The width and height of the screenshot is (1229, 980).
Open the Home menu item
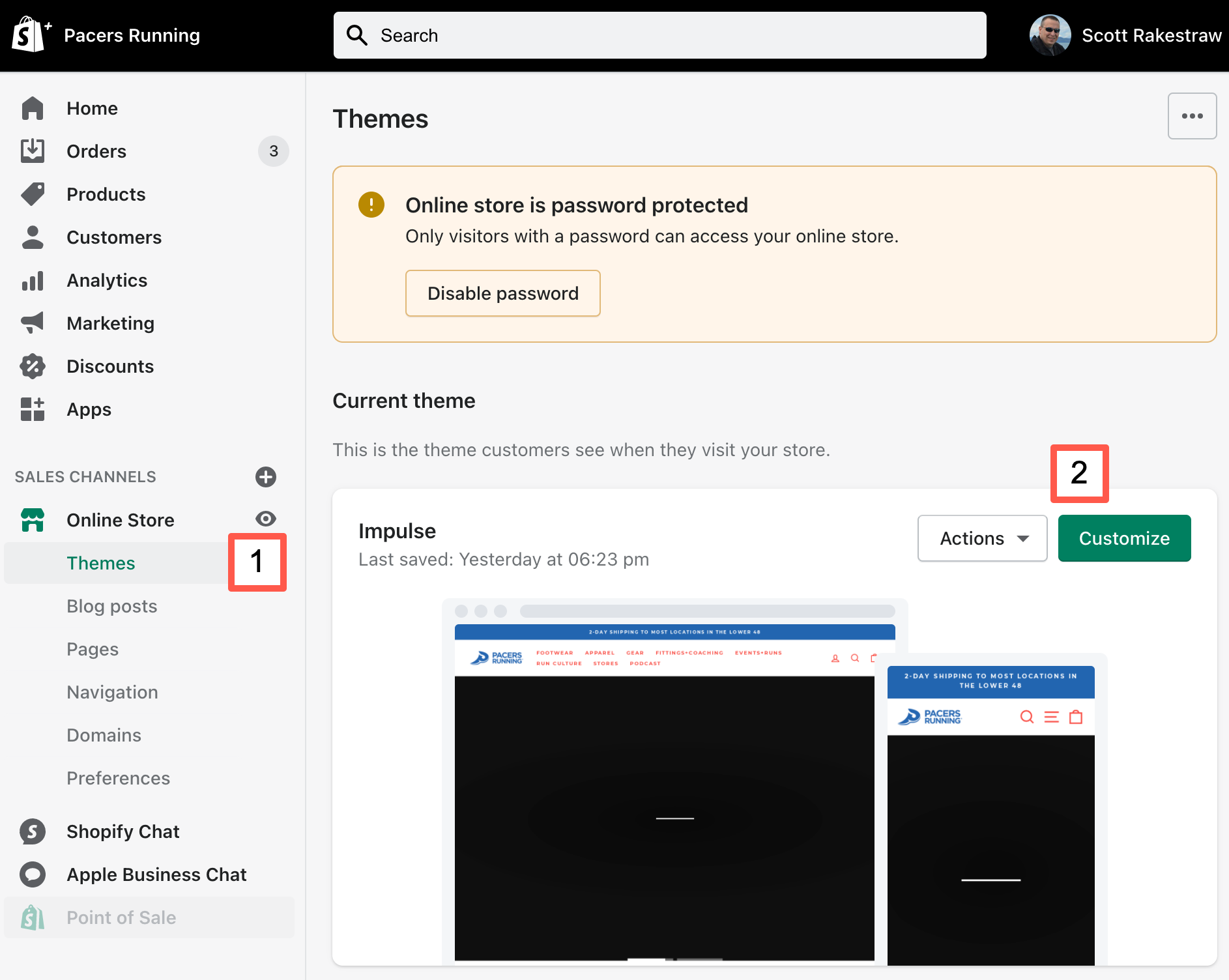point(93,108)
